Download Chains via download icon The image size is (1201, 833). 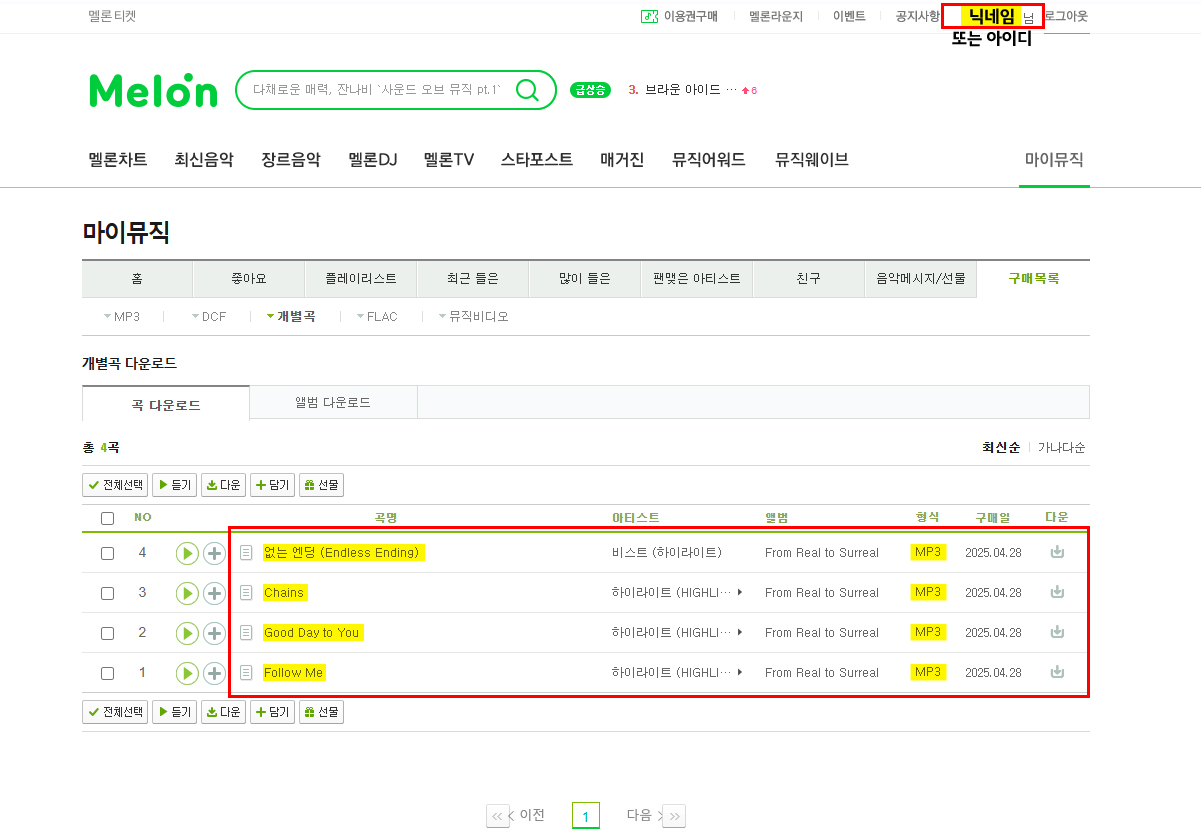(x=1057, y=592)
